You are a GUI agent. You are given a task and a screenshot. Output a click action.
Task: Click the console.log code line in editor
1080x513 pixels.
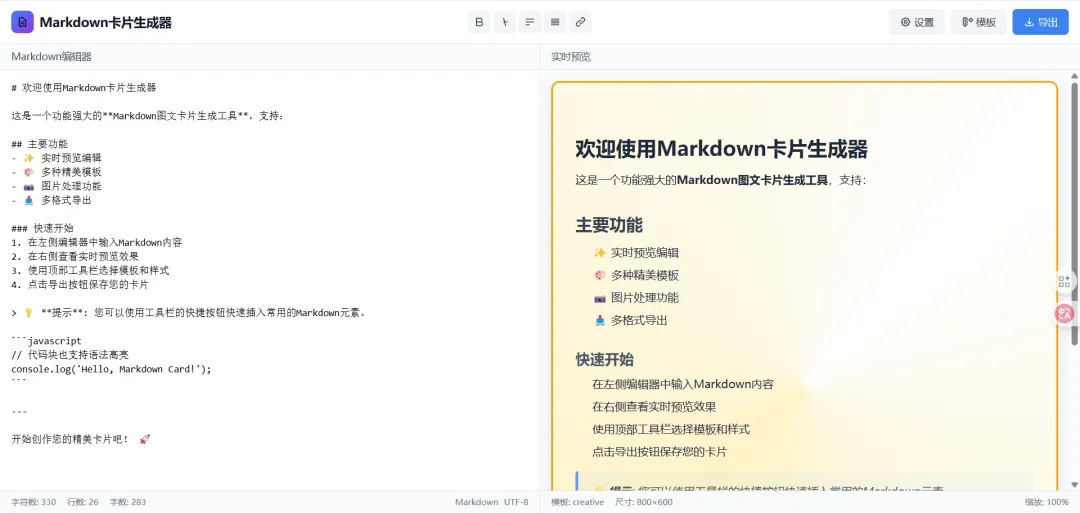click(x=111, y=368)
